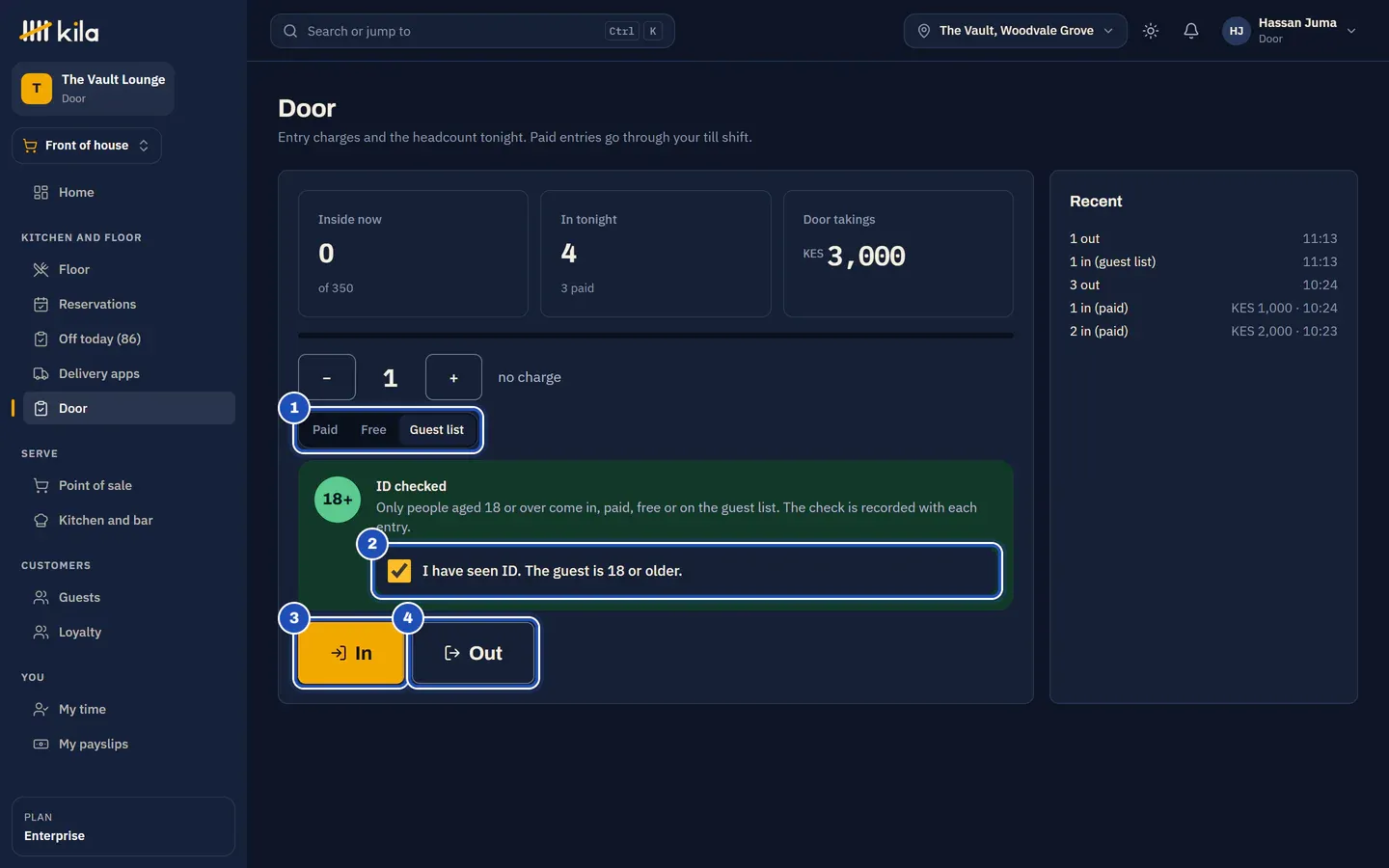Image resolution: width=1389 pixels, height=868 pixels.
Task: Click the Floor utensils icon
Action: point(41,270)
